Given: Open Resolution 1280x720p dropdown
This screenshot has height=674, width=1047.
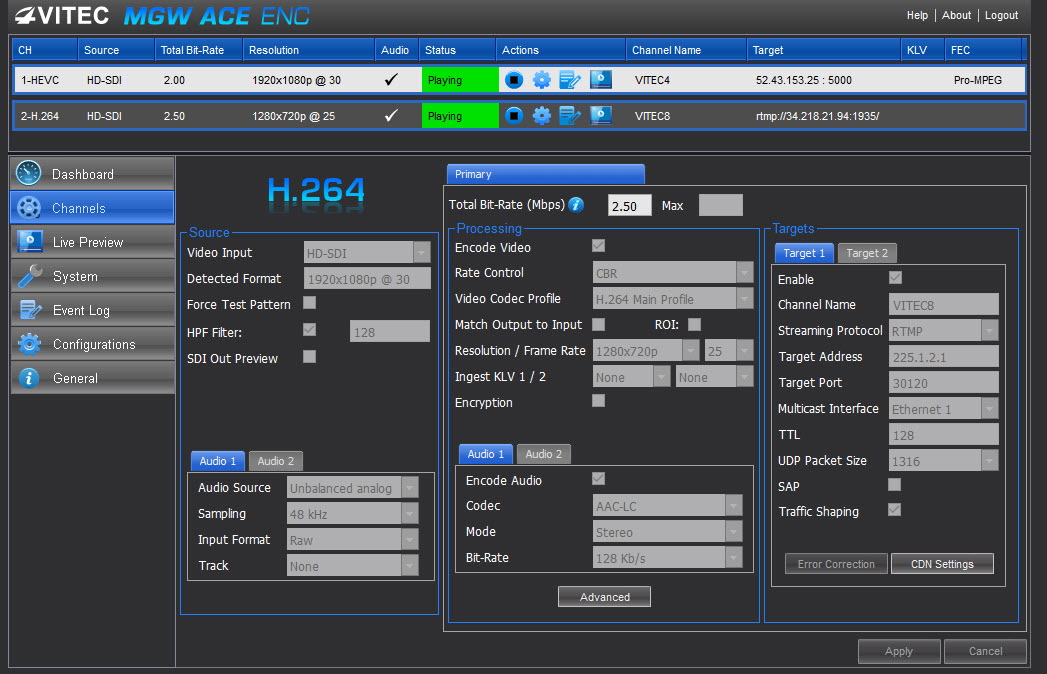Looking at the screenshot, I should tap(646, 351).
